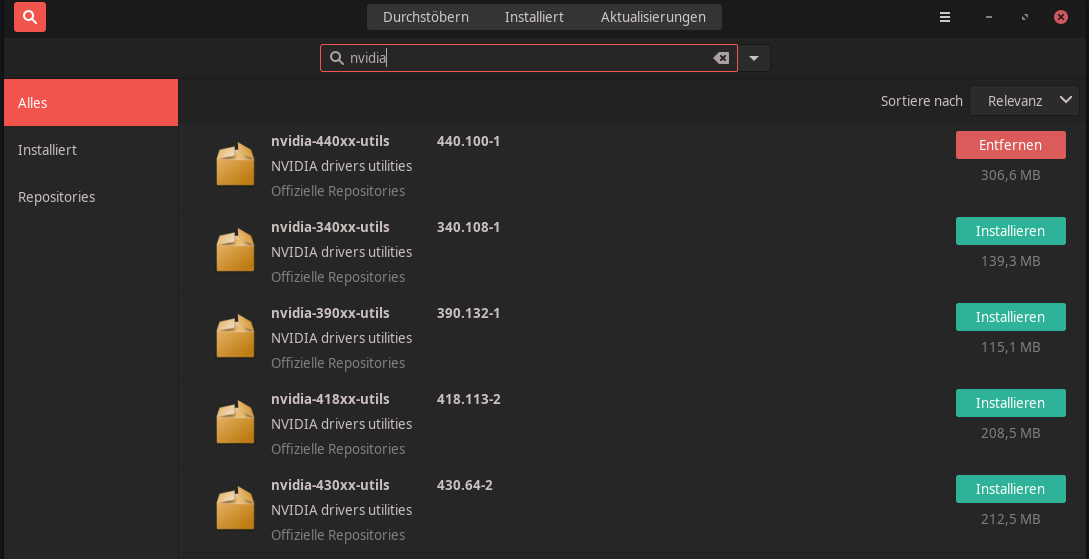Expand the search options dropdown arrow
1089x559 pixels.
pyautogui.click(x=754, y=58)
